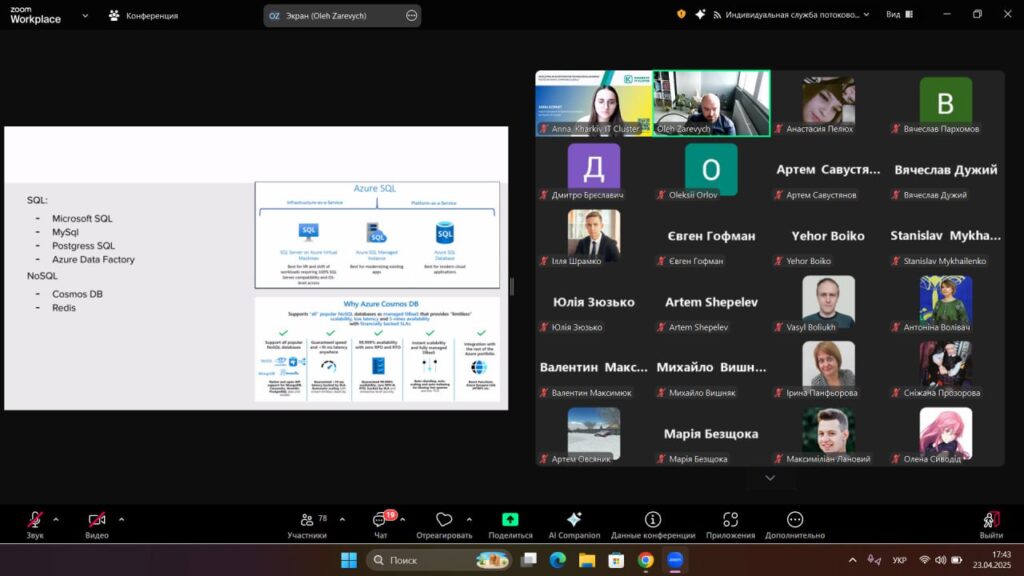Image resolution: width=1024 pixels, height=576 pixels.
Task: Click the Azure SQL diagram in shared slide
Action: coord(377,235)
